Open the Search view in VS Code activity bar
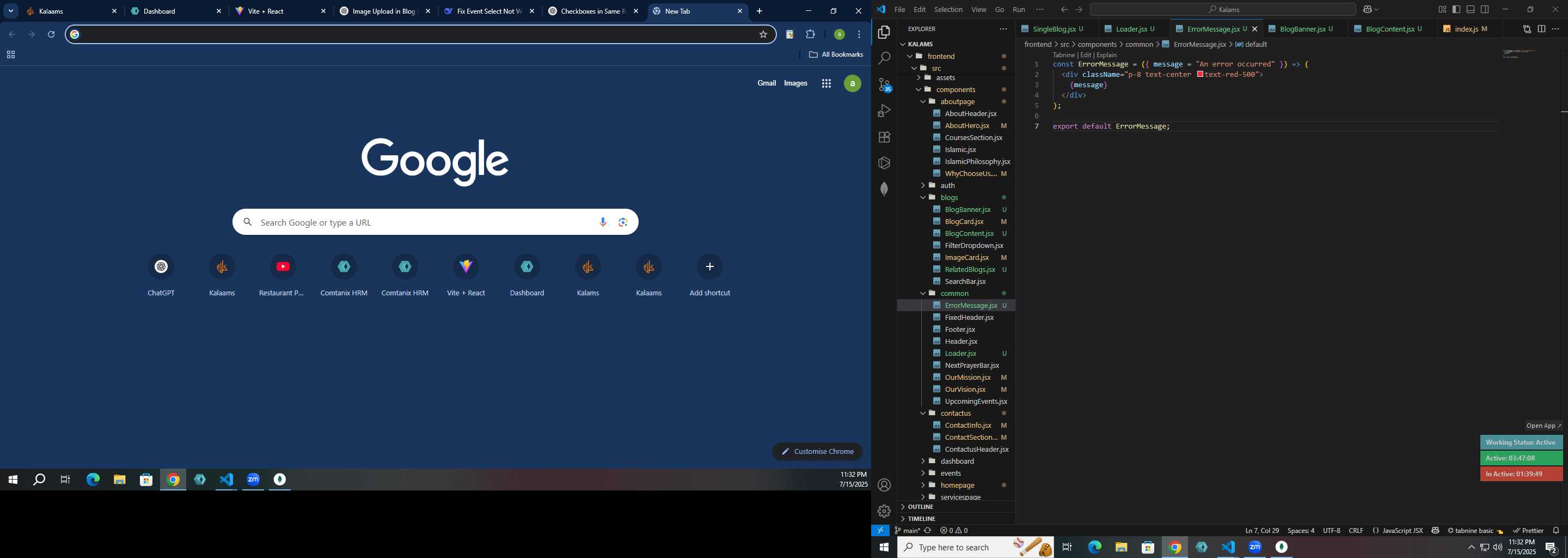Viewport: 1568px width, 558px height. [884, 58]
